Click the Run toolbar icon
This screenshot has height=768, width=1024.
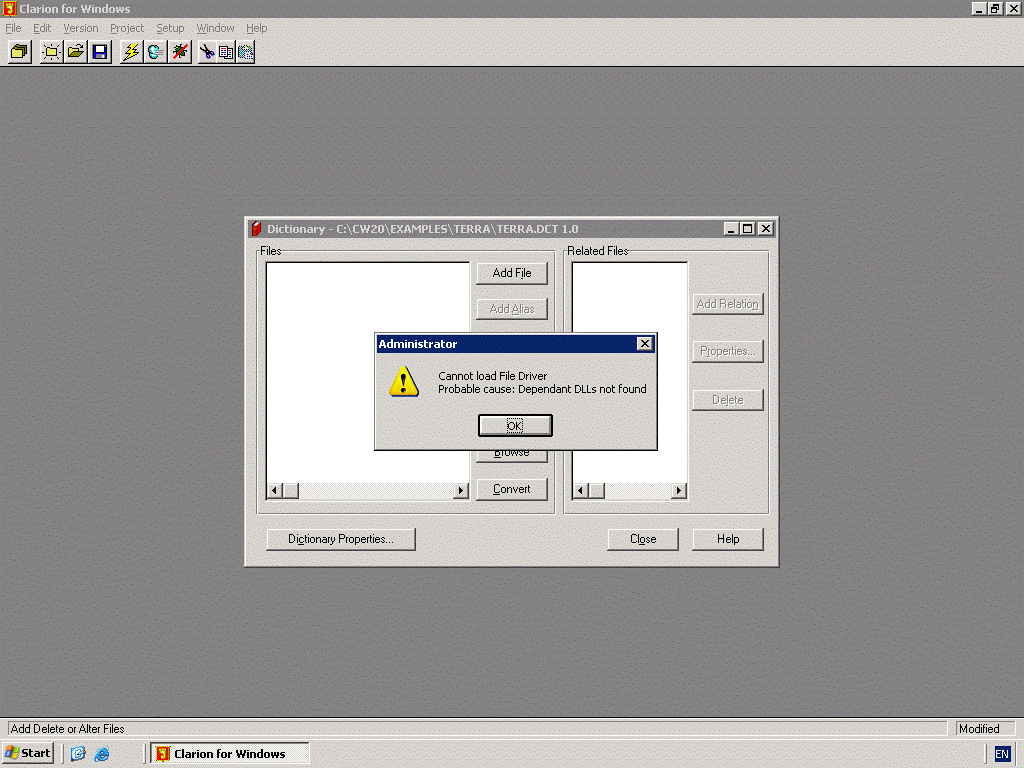point(155,52)
